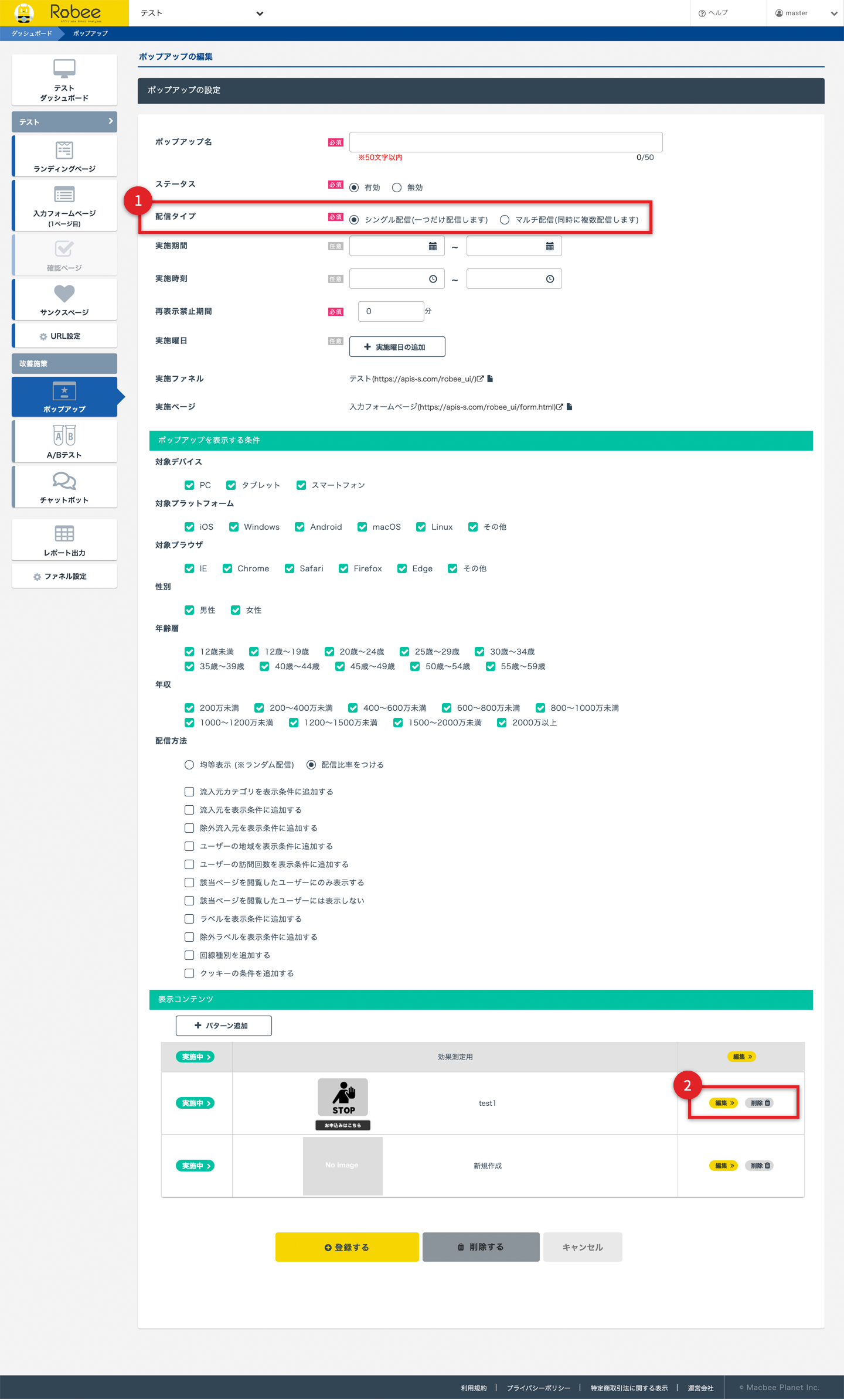Select the マルチ配信 radio button

click(505, 220)
